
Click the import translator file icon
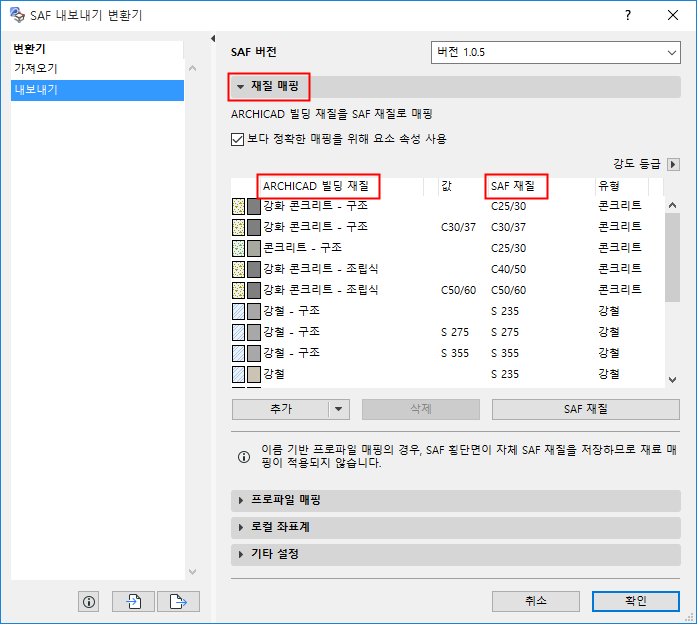click(133, 602)
